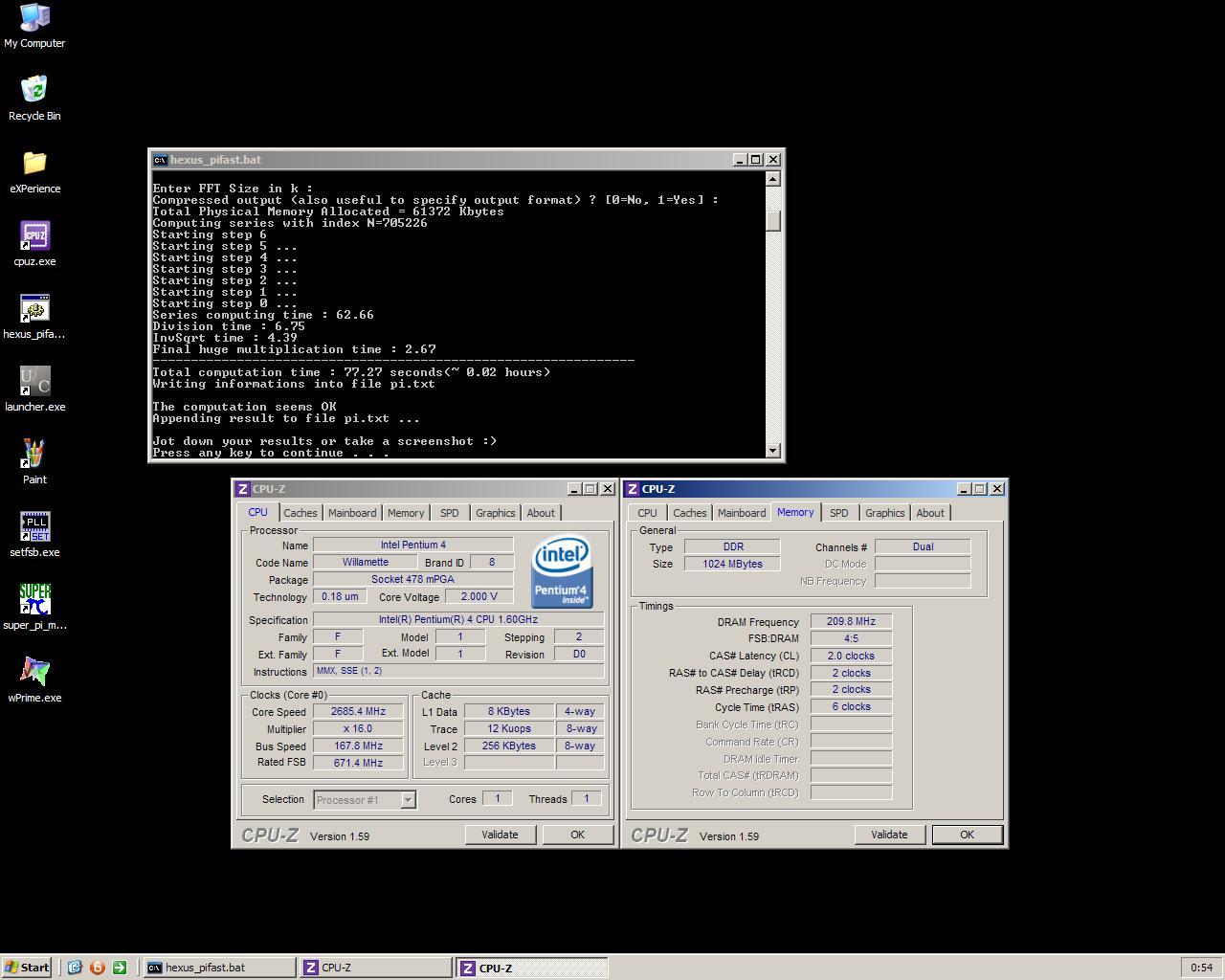
Task: Click the command prompt window title icon
Action: coord(161,160)
